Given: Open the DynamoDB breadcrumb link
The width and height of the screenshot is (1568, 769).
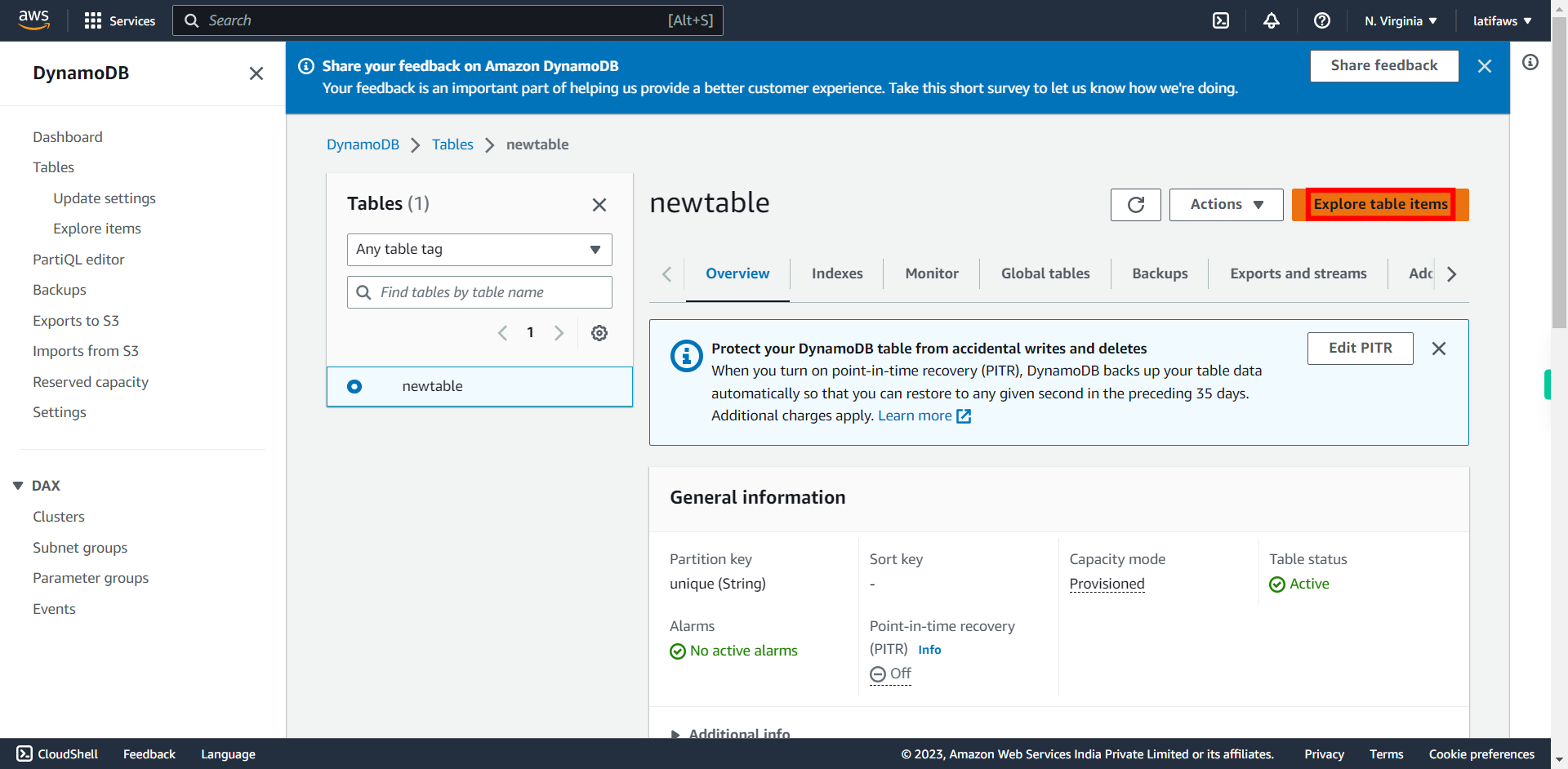Looking at the screenshot, I should tap(363, 144).
